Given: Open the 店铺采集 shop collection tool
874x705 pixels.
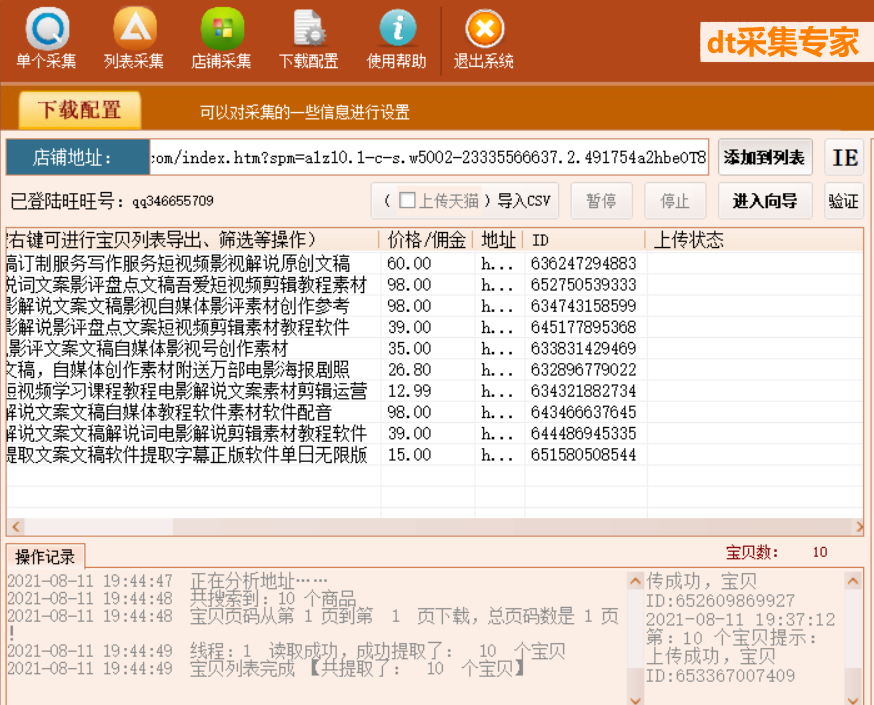Looking at the screenshot, I should (x=222, y=37).
